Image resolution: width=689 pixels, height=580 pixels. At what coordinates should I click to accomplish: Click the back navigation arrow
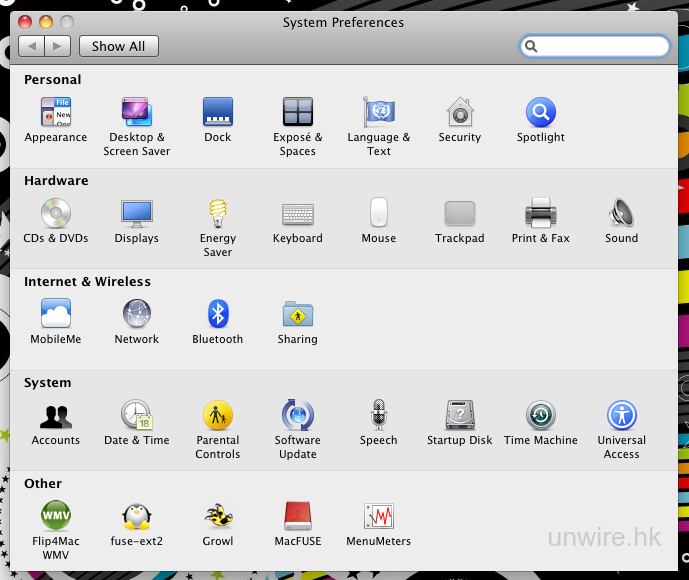pos(32,46)
